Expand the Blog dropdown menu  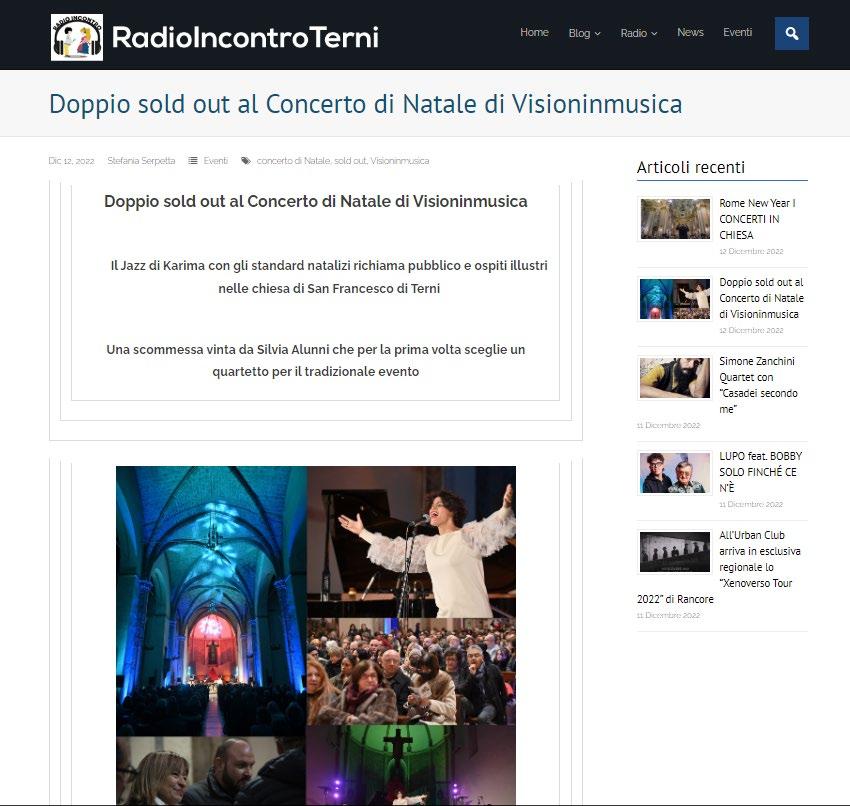click(584, 33)
